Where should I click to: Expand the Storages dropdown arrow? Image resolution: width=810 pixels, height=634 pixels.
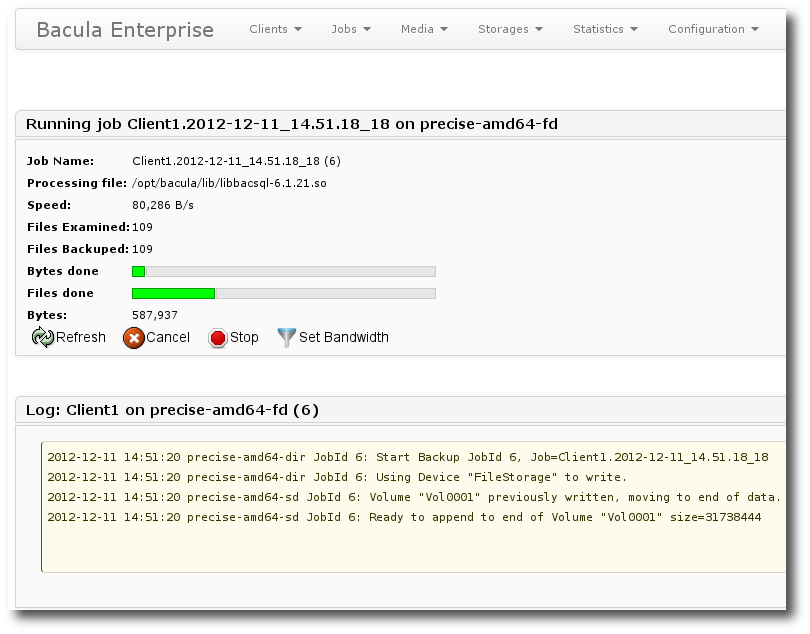[x=539, y=29]
